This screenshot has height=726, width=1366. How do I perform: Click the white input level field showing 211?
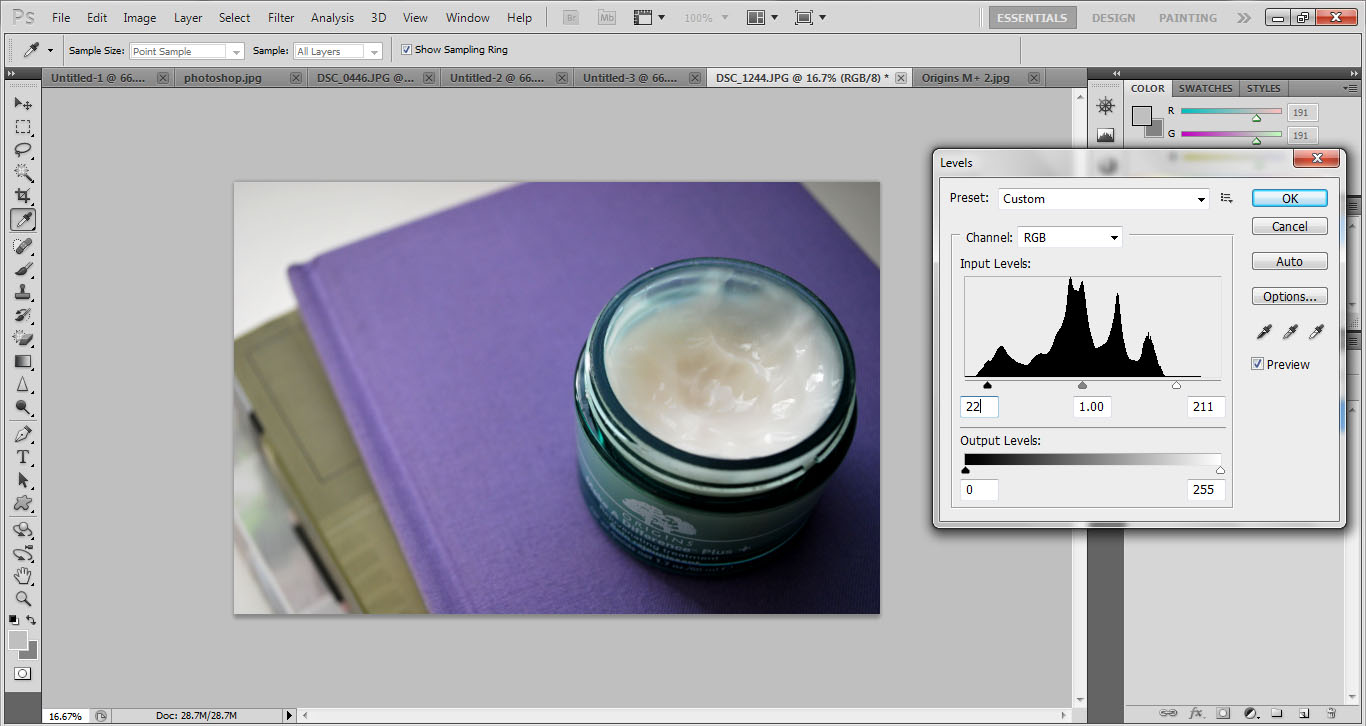click(x=1206, y=407)
